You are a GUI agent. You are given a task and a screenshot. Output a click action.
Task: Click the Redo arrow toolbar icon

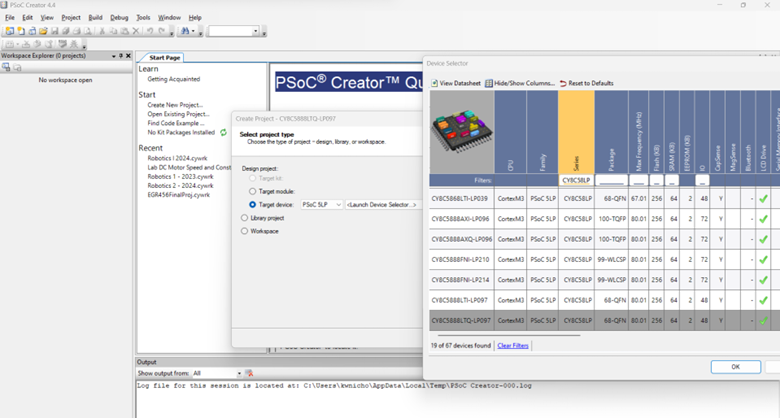(x=161, y=31)
